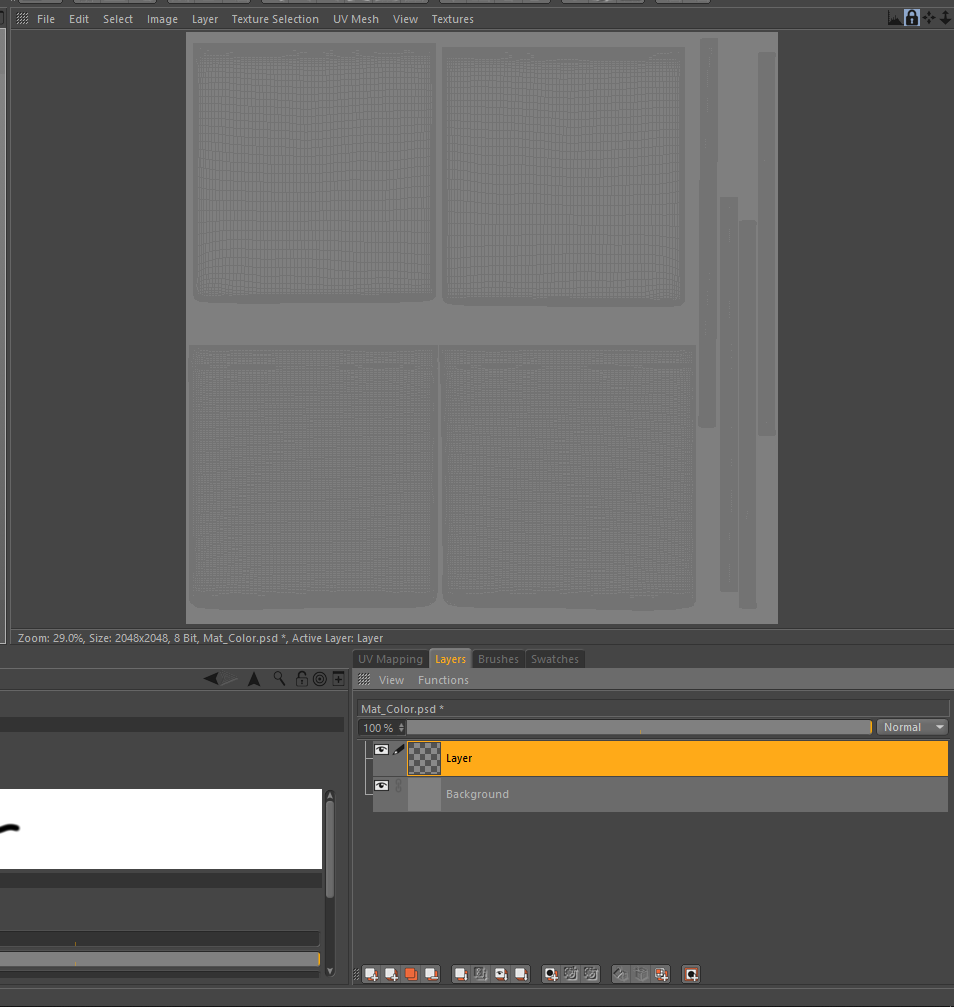Toggle the open padlock icon in attribute panel

[x=301, y=678]
